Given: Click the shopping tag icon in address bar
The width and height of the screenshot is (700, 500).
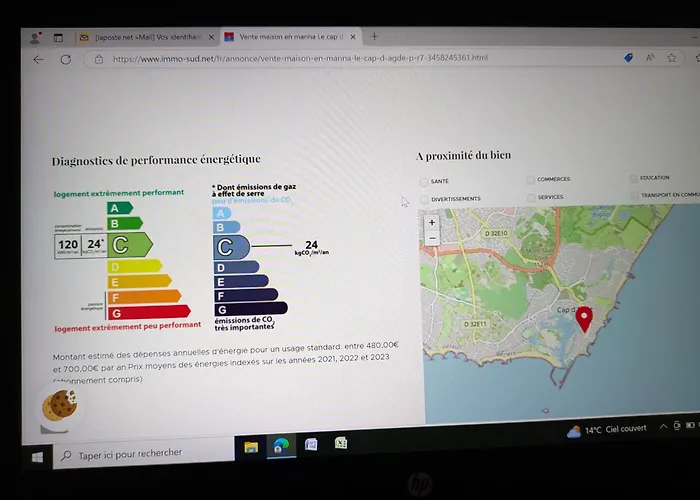Looking at the screenshot, I should coord(628,58).
